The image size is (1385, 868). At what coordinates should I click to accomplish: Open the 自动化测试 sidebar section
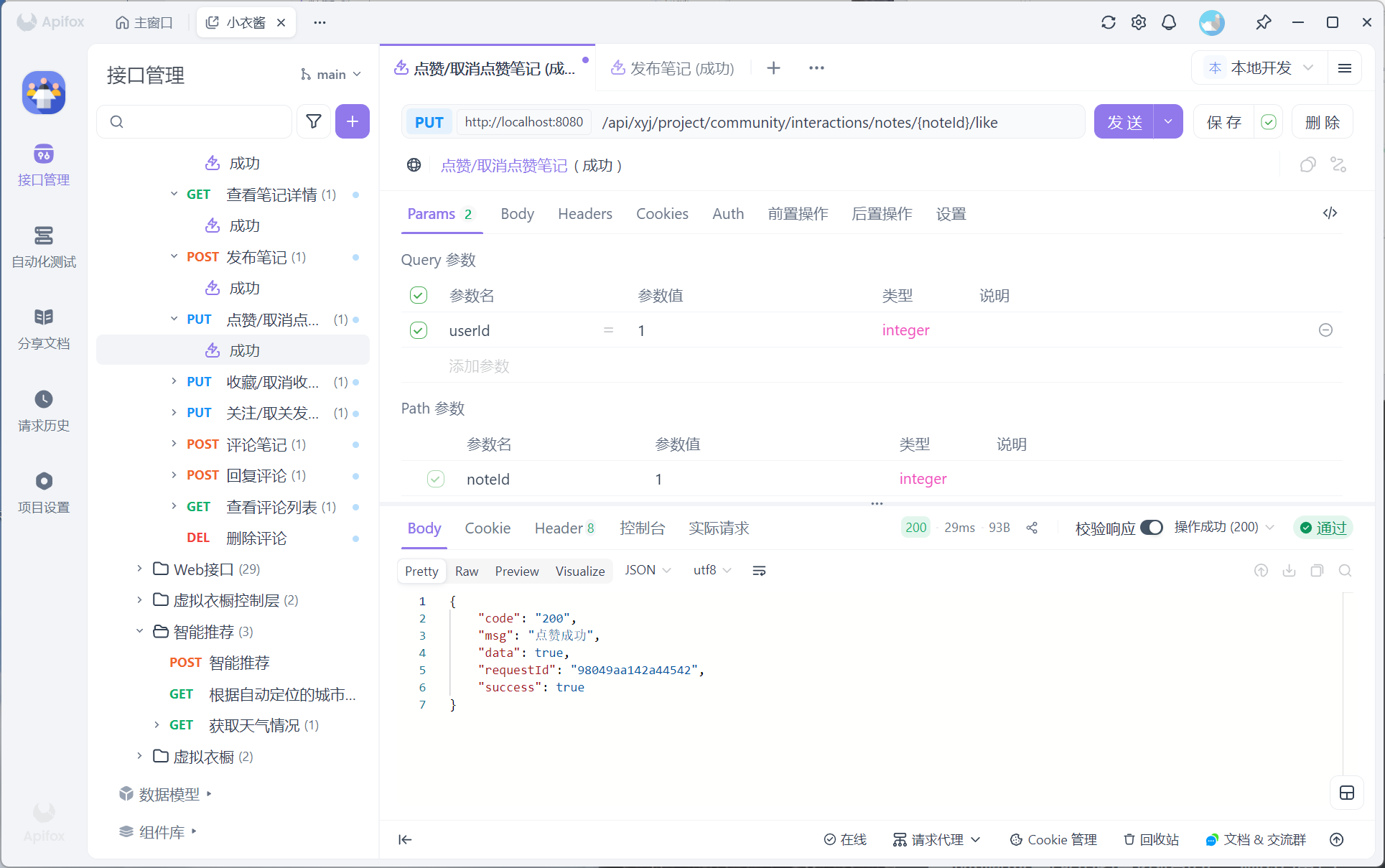click(x=44, y=246)
